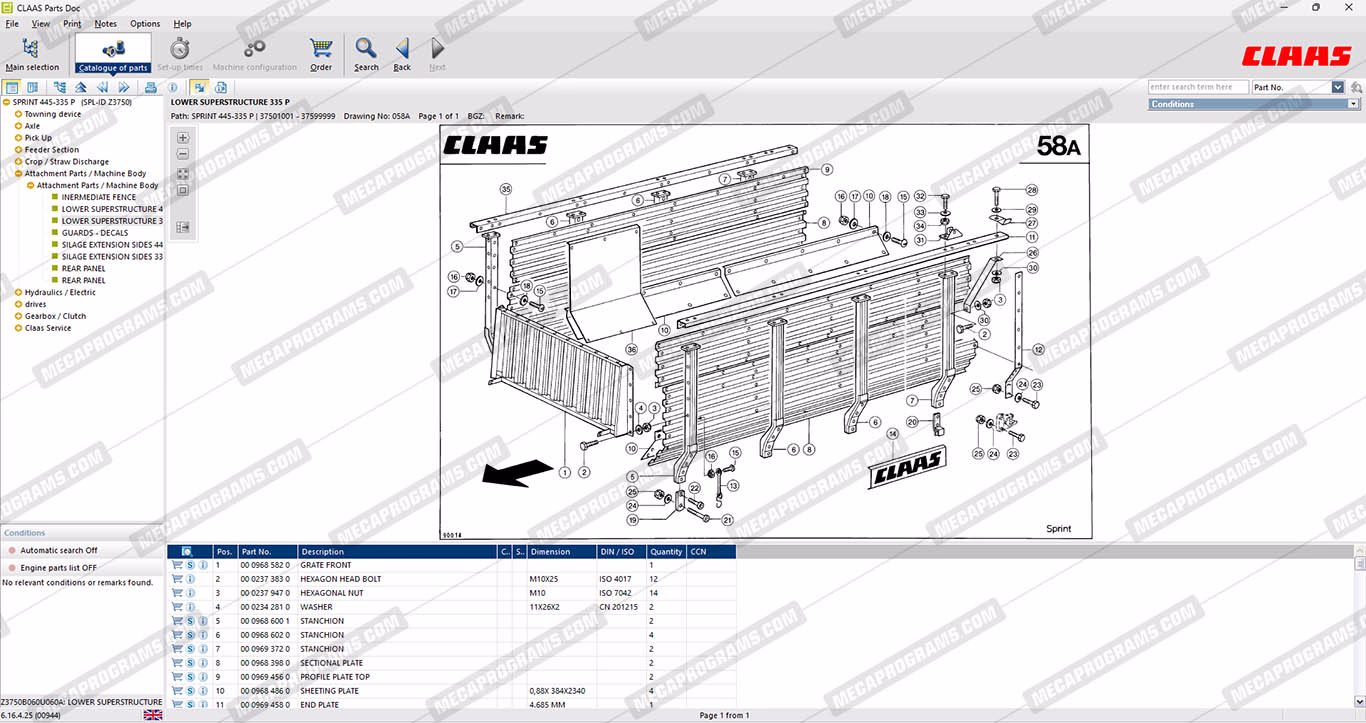Click the UK flag language icon
This screenshot has width=1366, height=723.
(x=153, y=715)
